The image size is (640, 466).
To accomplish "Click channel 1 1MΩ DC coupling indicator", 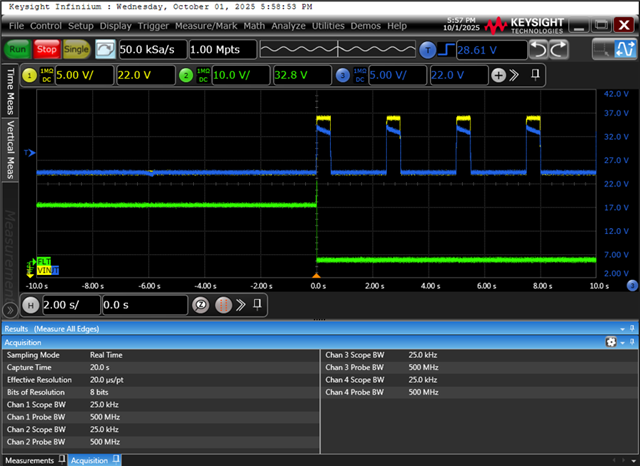I will pyautogui.click(x=47, y=75).
